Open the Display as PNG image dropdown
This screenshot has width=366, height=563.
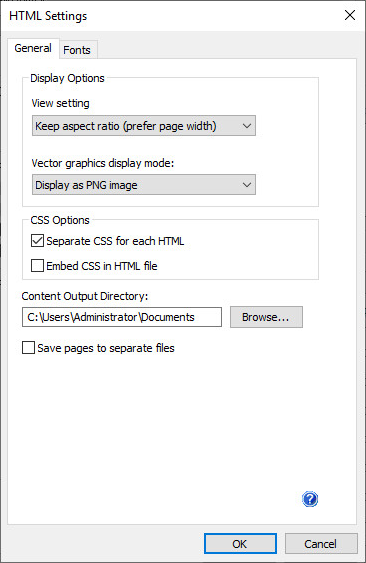click(144, 185)
